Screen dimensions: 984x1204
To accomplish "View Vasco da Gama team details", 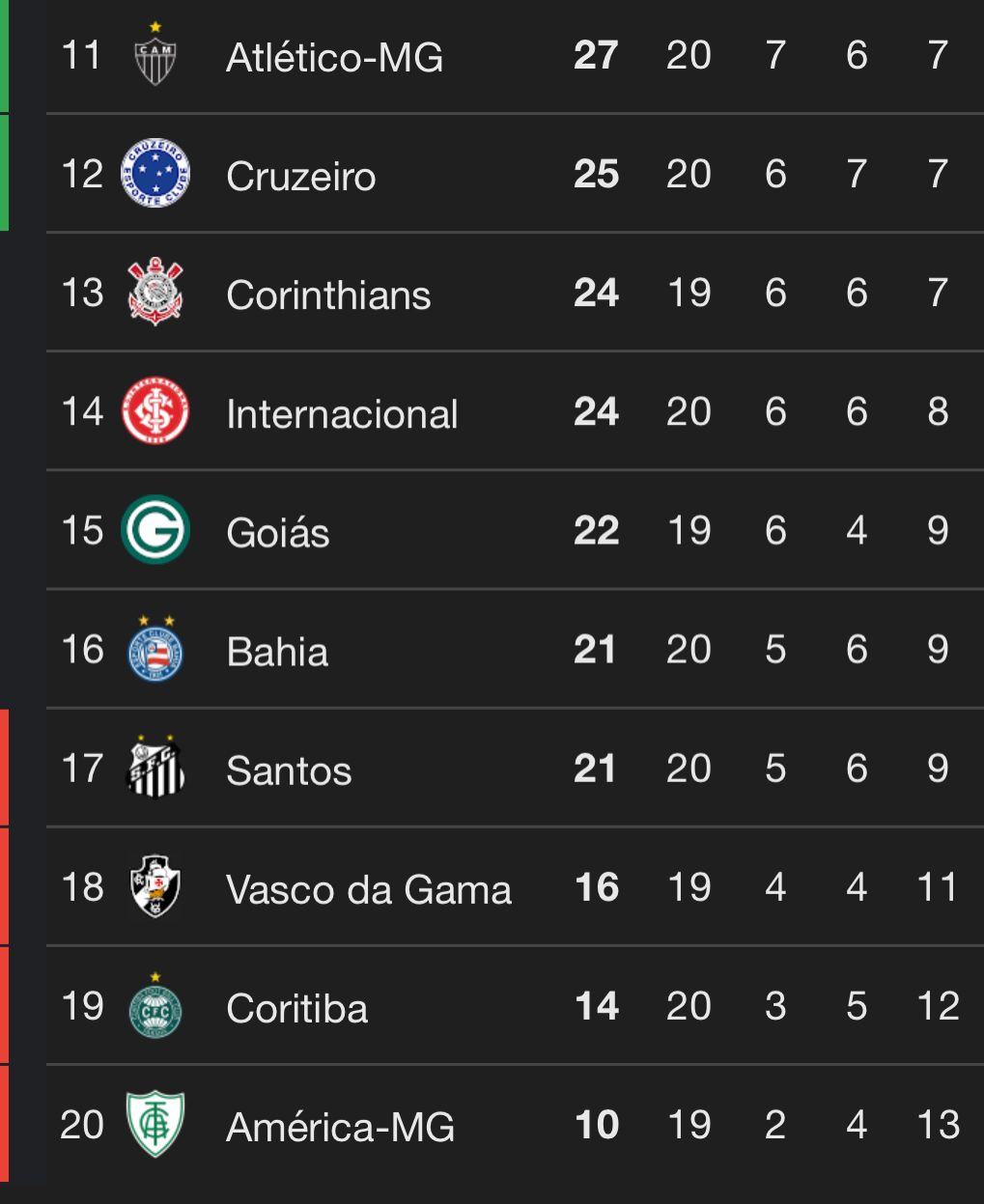I will coord(369,889).
